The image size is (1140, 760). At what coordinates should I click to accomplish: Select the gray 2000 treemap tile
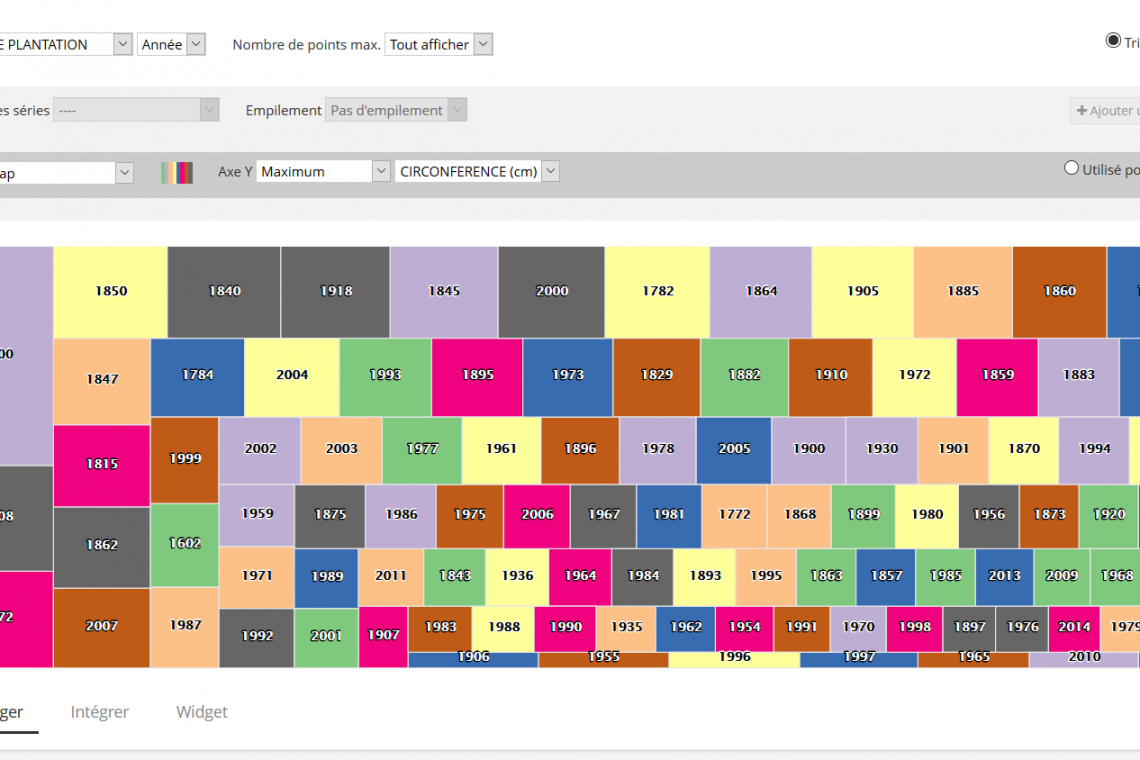(551, 291)
